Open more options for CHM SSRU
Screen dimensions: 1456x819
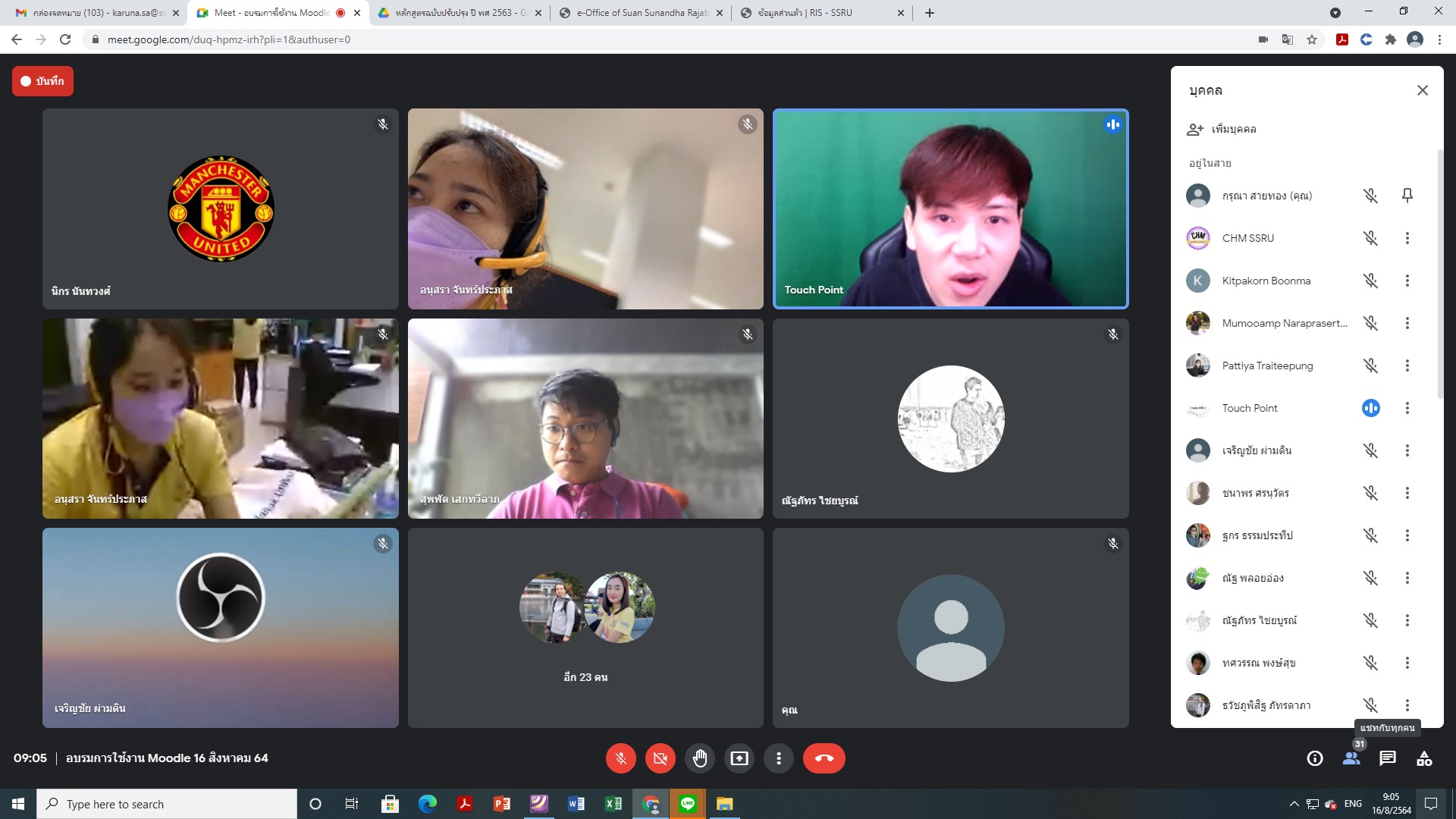click(x=1407, y=238)
